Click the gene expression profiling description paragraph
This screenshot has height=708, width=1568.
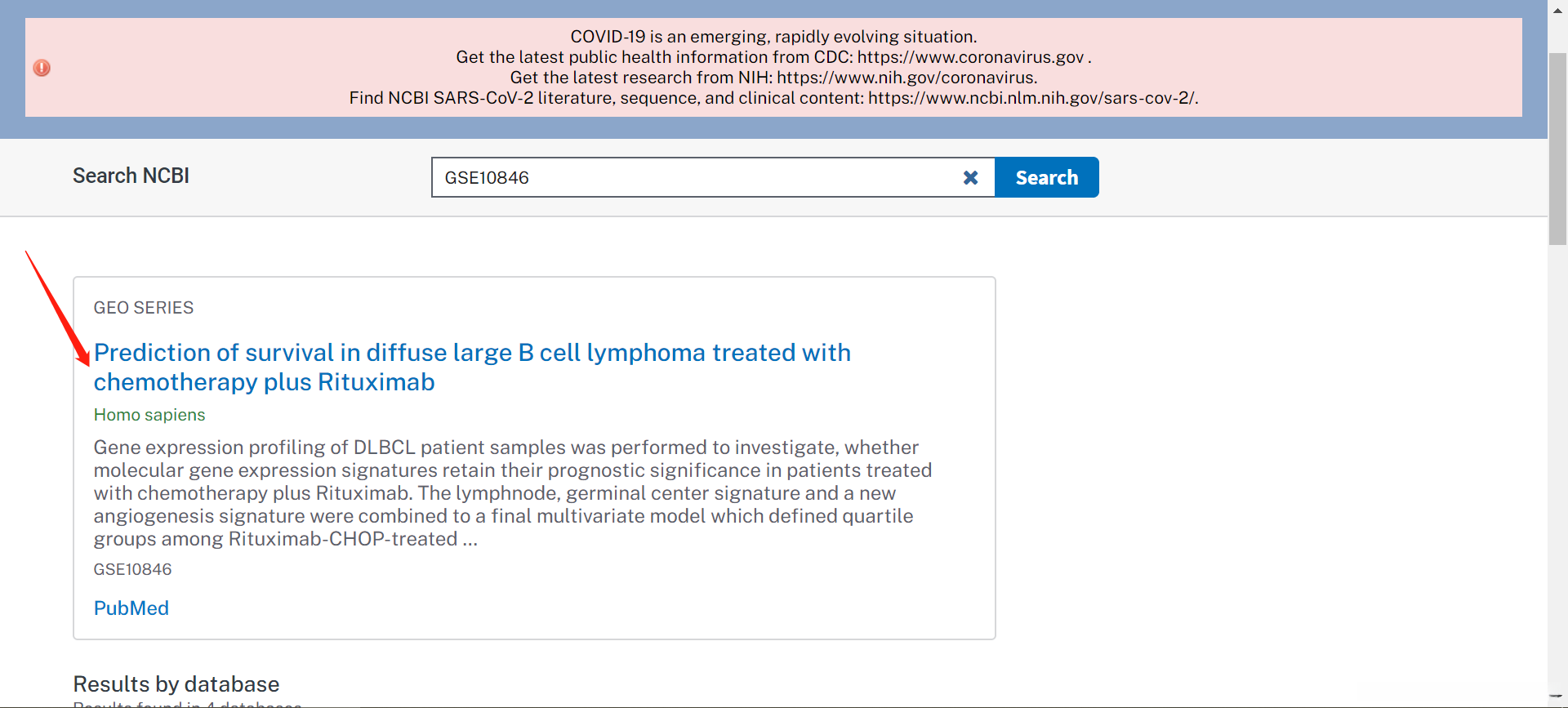point(512,493)
